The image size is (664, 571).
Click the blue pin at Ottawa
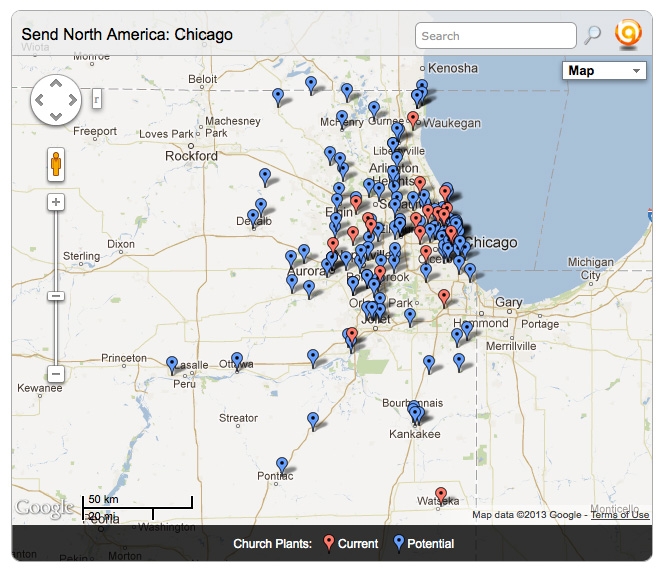point(237,361)
